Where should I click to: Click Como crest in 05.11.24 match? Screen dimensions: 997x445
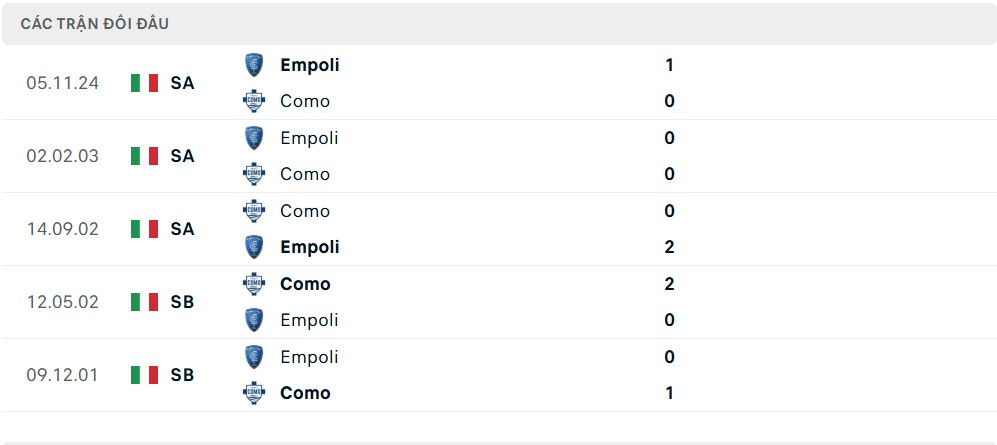(254, 101)
